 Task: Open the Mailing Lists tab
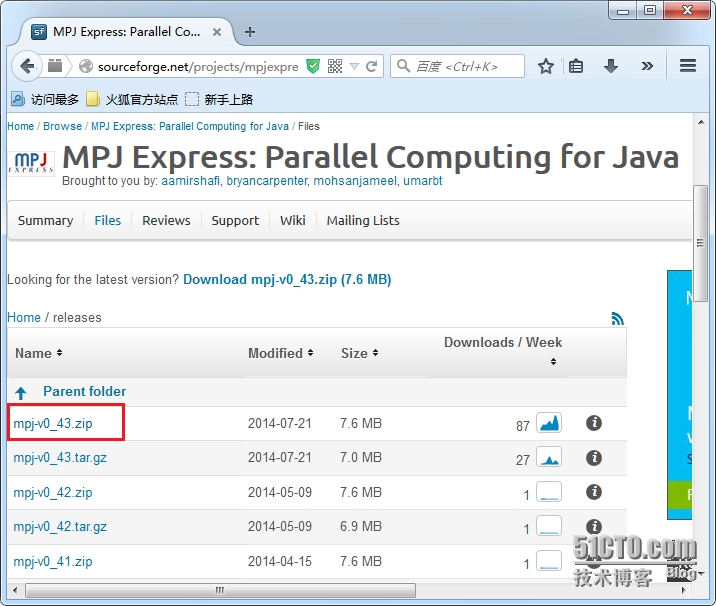click(363, 221)
